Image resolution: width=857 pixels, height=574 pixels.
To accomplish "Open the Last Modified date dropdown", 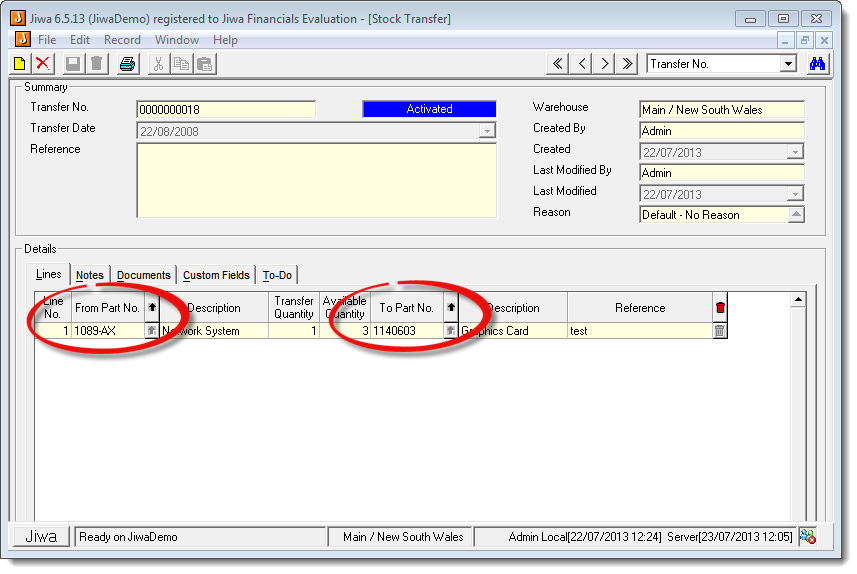I will pyautogui.click(x=795, y=194).
